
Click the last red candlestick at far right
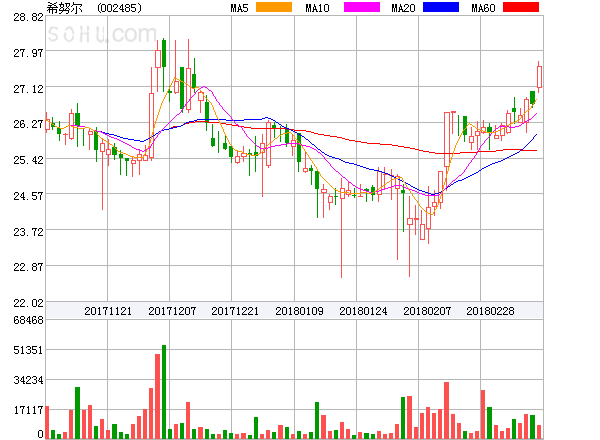pos(539,77)
